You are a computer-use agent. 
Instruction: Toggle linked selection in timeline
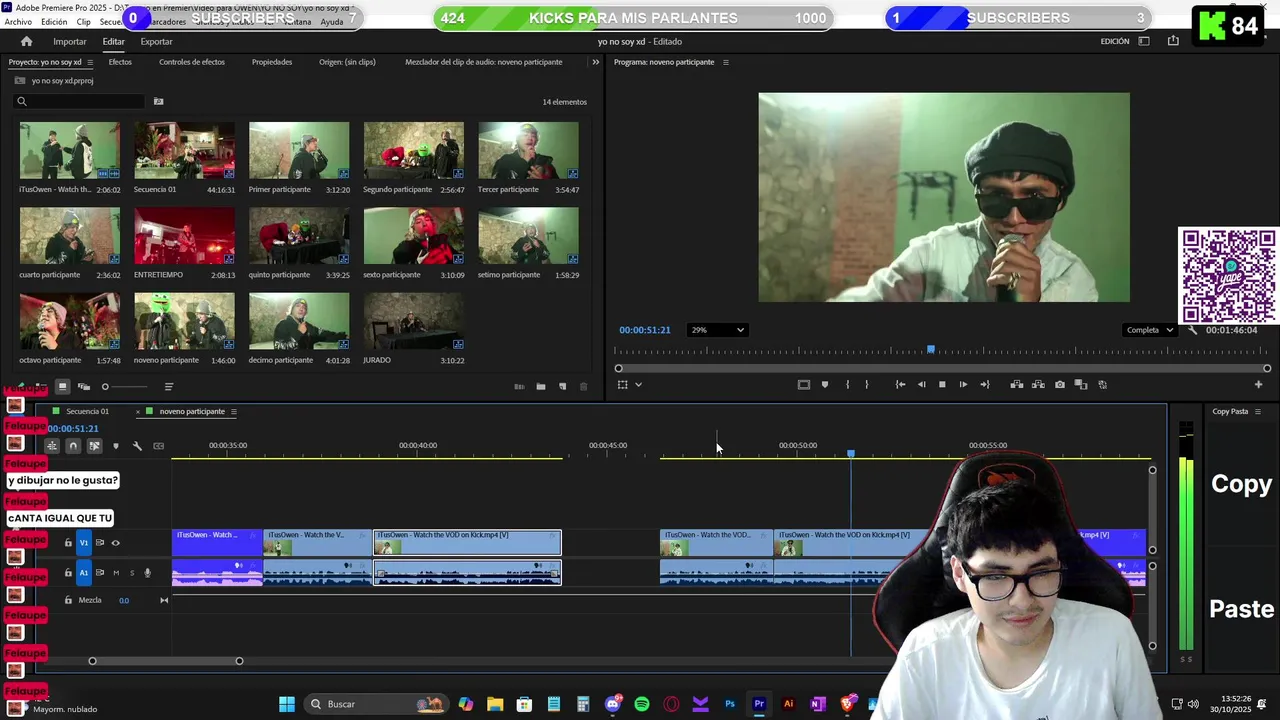tap(94, 446)
